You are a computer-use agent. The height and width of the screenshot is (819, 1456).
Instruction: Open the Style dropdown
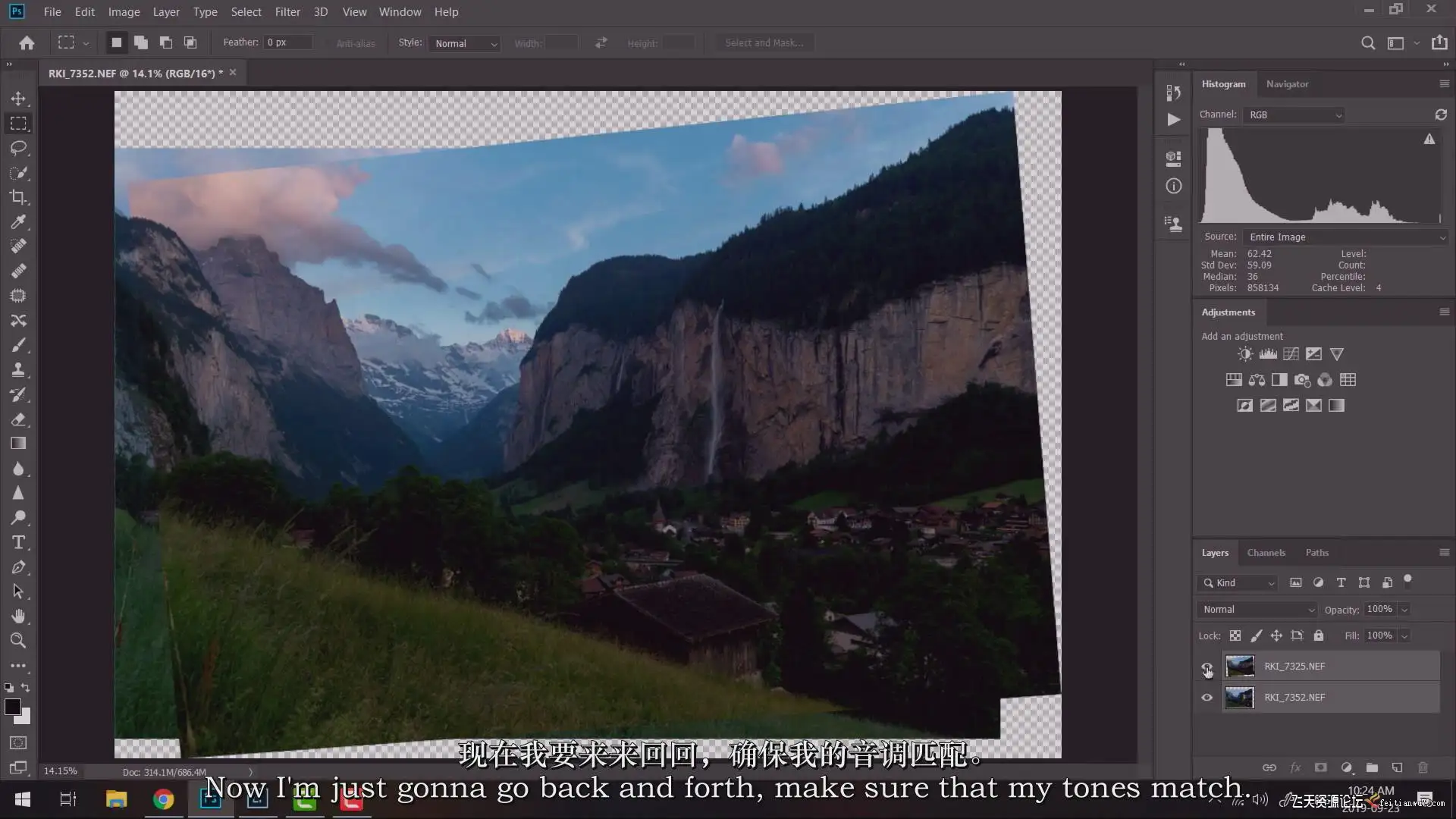pos(466,43)
